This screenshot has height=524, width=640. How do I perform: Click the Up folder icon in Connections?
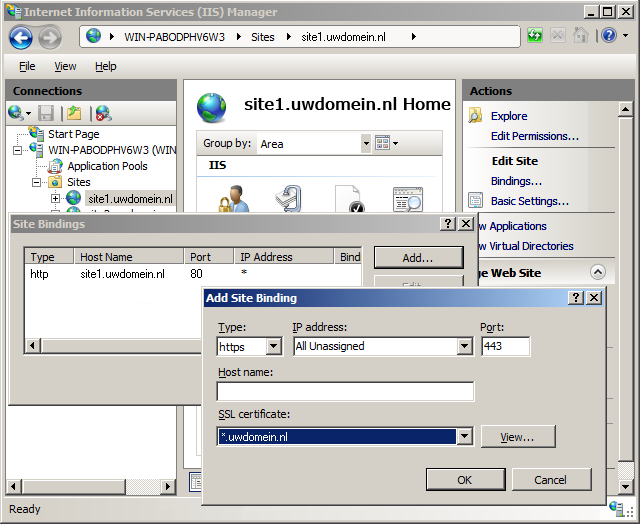click(x=74, y=113)
